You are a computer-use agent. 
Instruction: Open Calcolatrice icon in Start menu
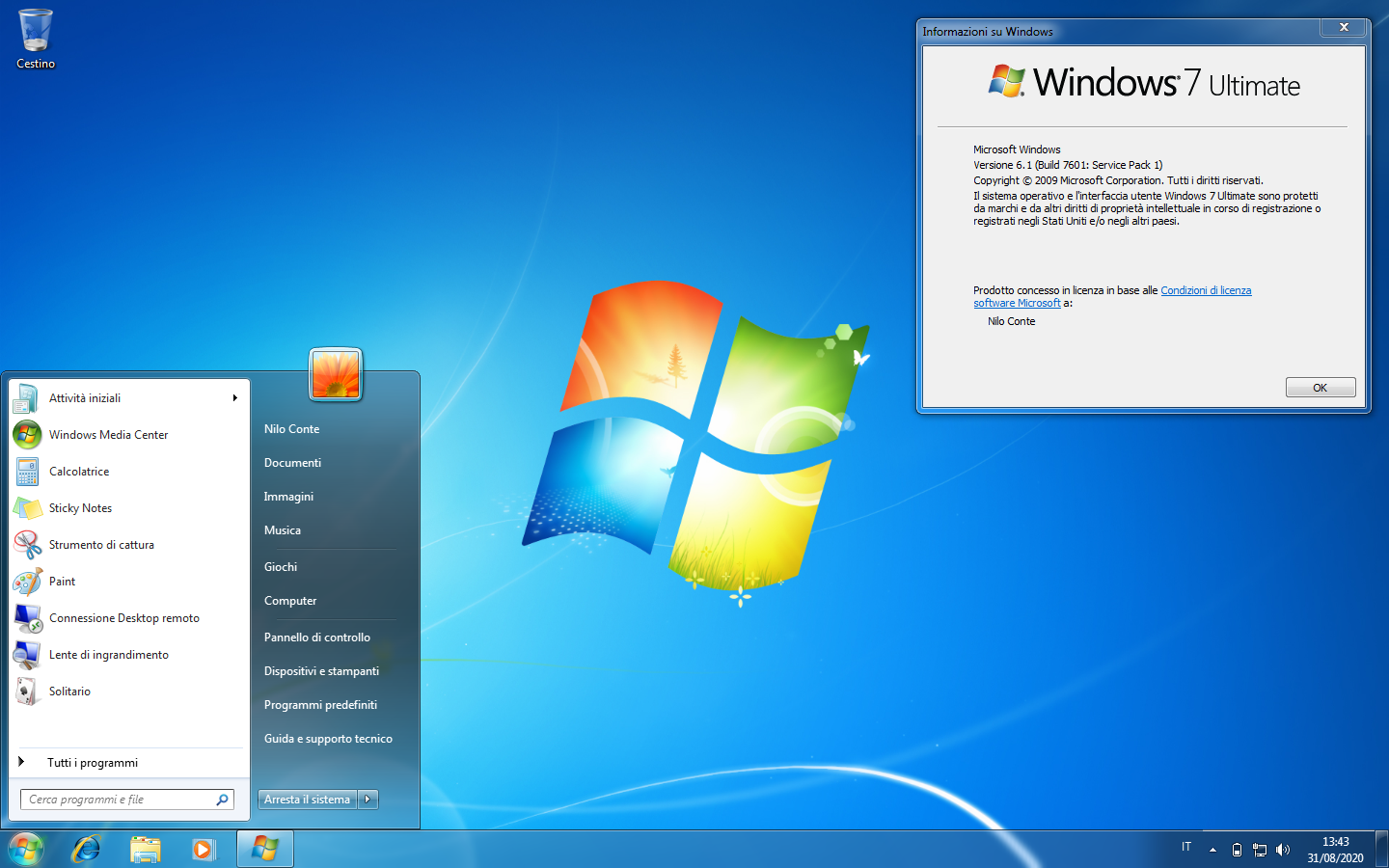(27, 472)
